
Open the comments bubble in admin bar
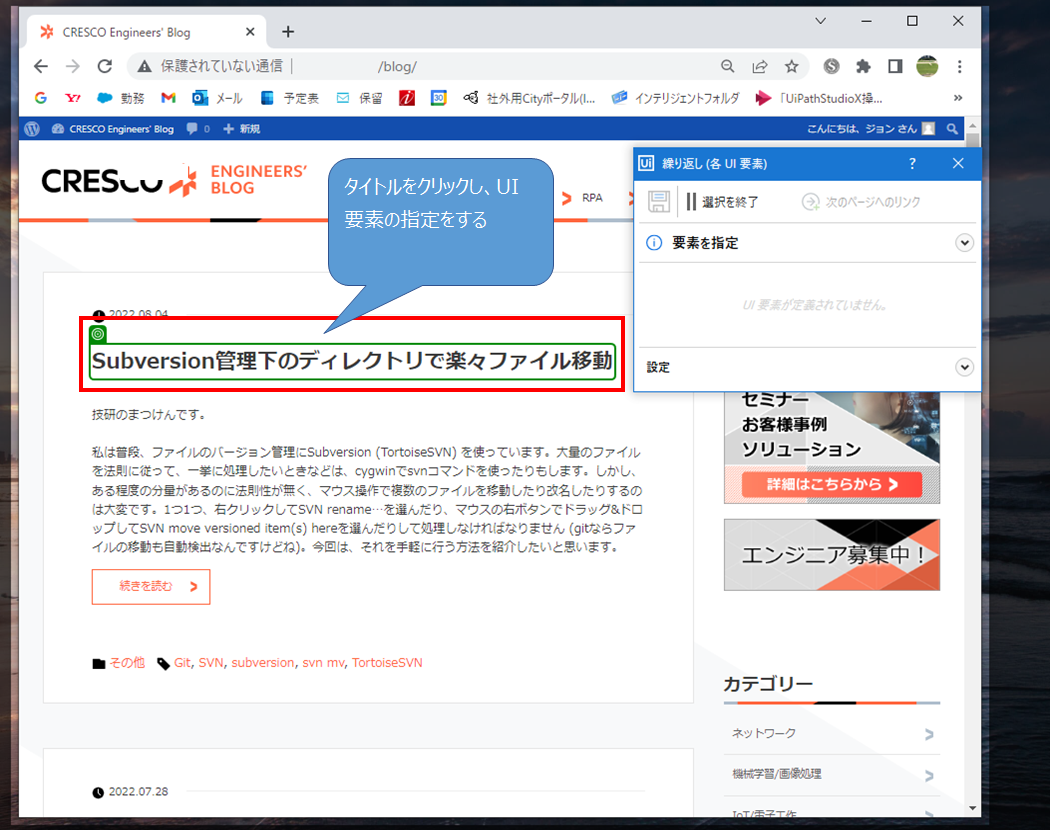[198, 129]
